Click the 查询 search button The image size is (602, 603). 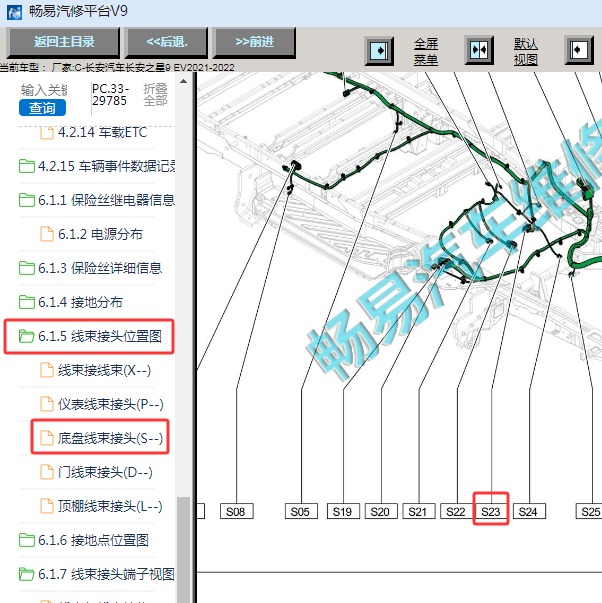coord(42,108)
